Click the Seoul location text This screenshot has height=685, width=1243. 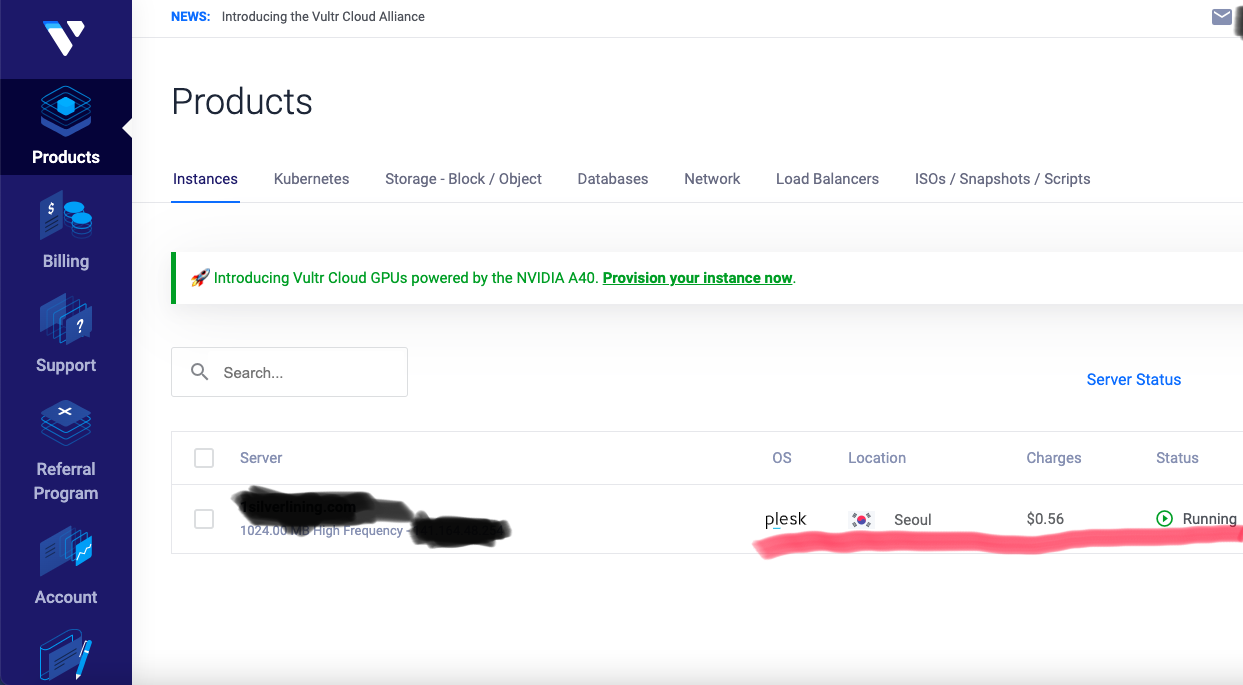(x=913, y=520)
